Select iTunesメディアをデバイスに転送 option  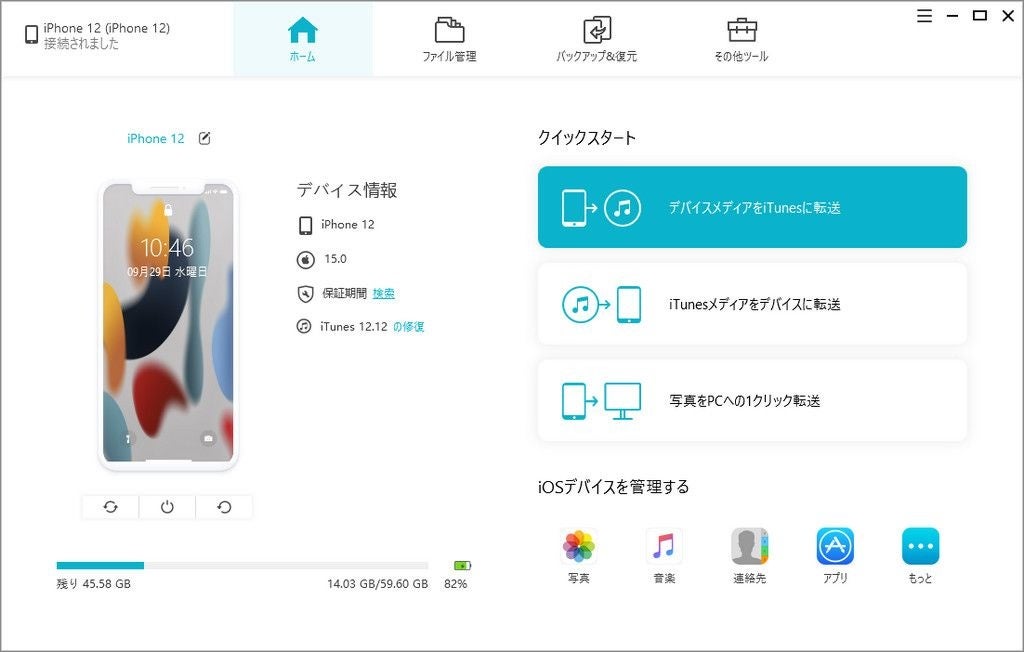click(752, 304)
